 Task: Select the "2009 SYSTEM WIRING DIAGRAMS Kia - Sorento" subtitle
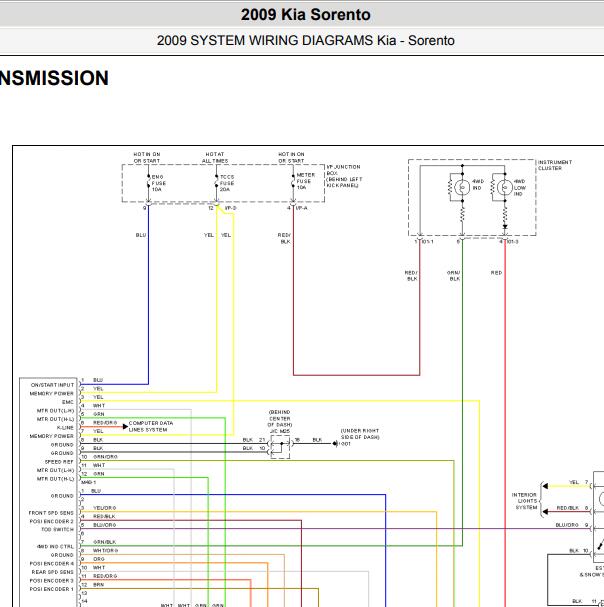(305, 40)
